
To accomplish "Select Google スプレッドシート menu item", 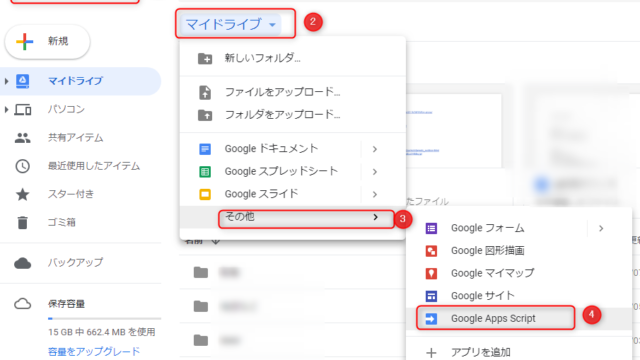I will click(x=293, y=171).
